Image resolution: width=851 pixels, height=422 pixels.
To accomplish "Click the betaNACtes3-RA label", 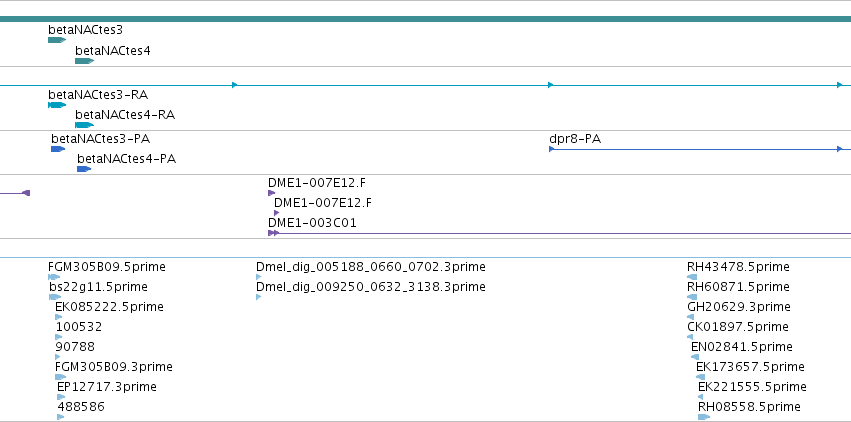I will [98, 95].
